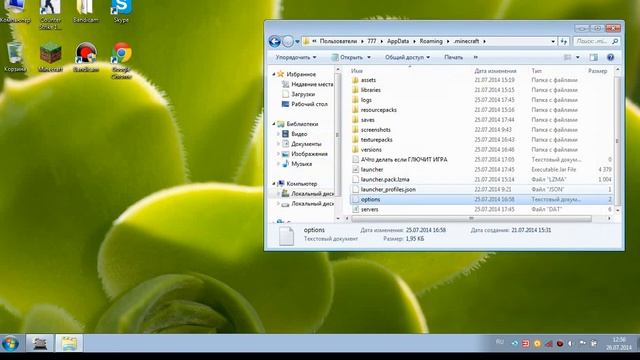The image size is (640, 360).
Task: Show hidden toolbar commands chevron
Action: (x=476, y=58)
